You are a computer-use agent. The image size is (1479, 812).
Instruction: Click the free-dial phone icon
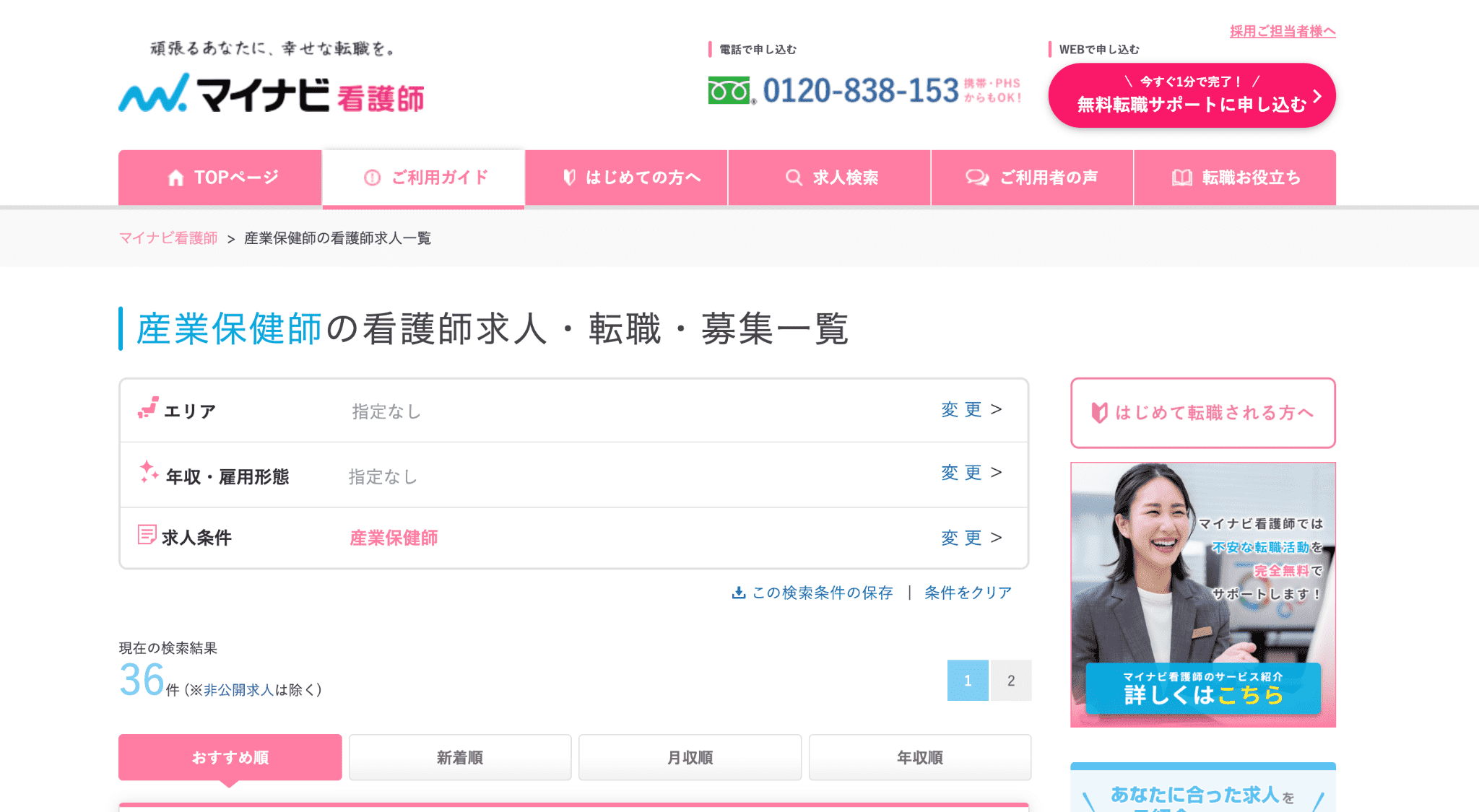pyautogui.click(x=730, y=91)
